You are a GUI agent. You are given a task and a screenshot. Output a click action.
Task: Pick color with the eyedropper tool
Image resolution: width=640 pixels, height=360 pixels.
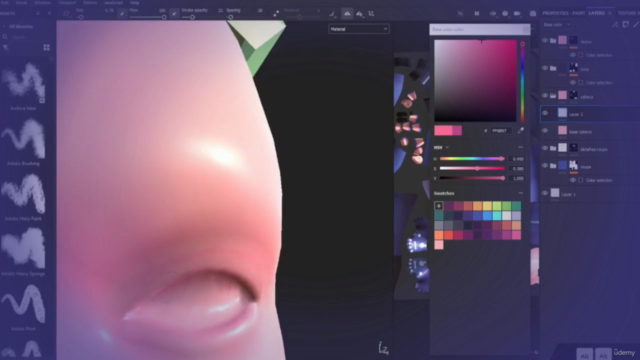(x=521, y=131)
